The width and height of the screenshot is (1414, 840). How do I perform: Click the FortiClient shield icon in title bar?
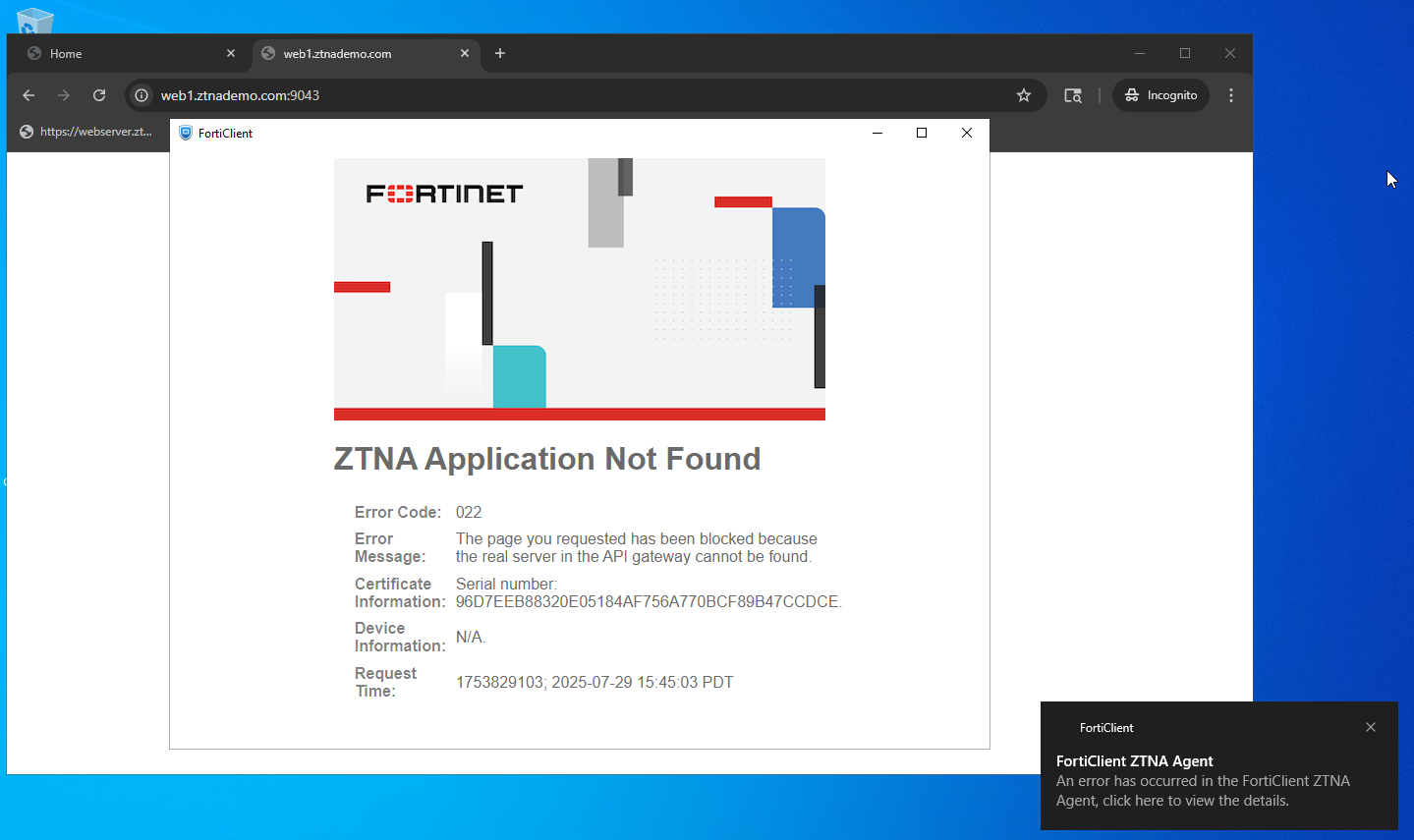pyautogui.click(x=185, y=133)
